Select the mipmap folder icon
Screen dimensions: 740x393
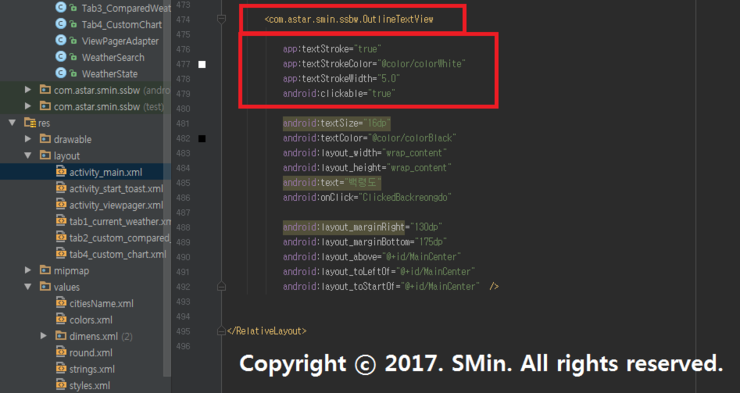click(x=45, y=270)
